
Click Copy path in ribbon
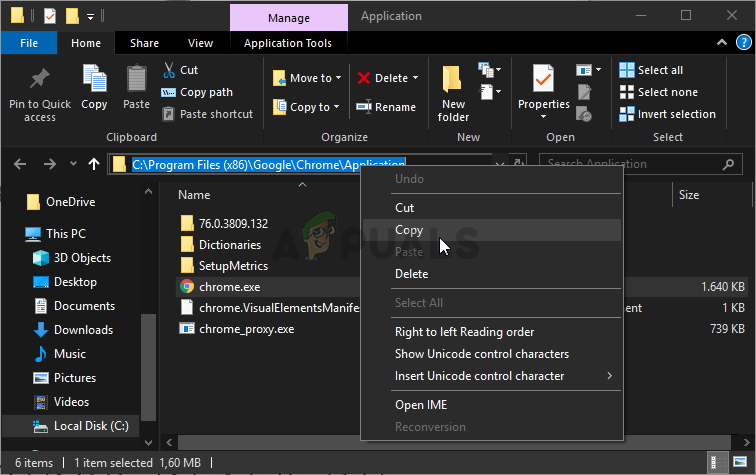pyautogui.click(x=197, y=92)
